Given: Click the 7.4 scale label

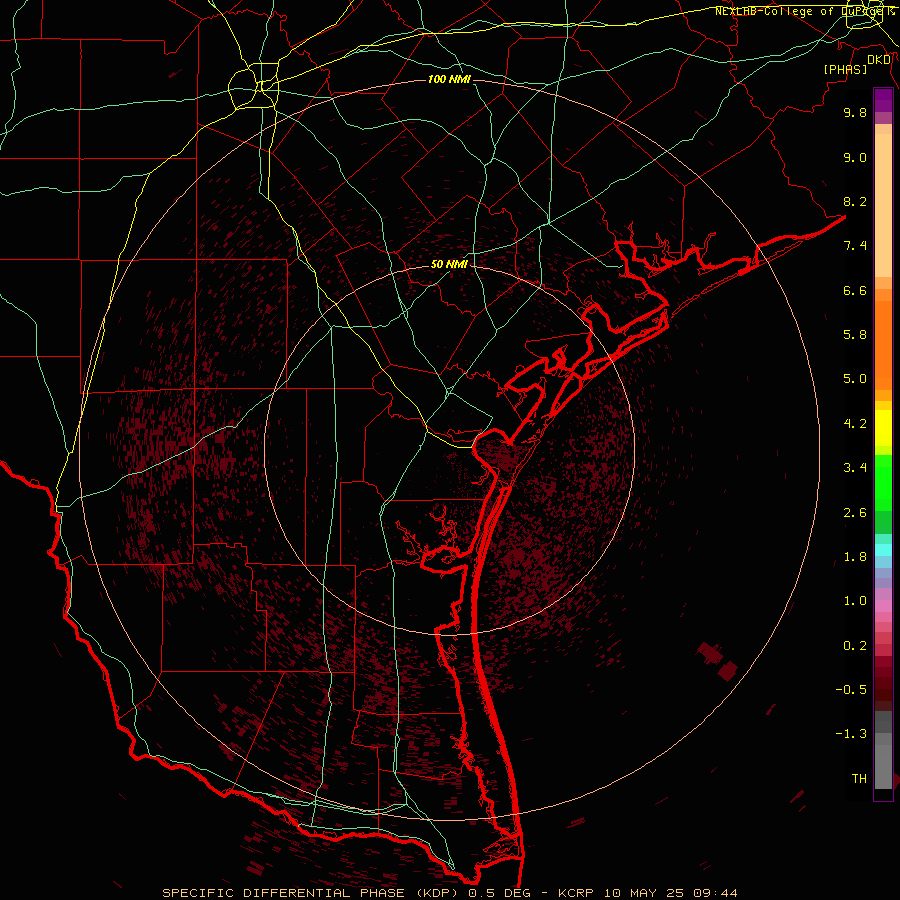Looking at the screenshot, I should 855,246.
